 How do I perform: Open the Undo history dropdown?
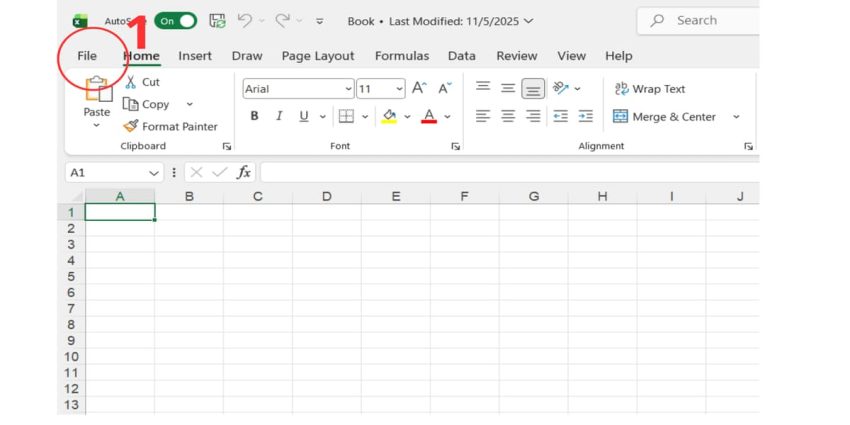coord(261,21)
